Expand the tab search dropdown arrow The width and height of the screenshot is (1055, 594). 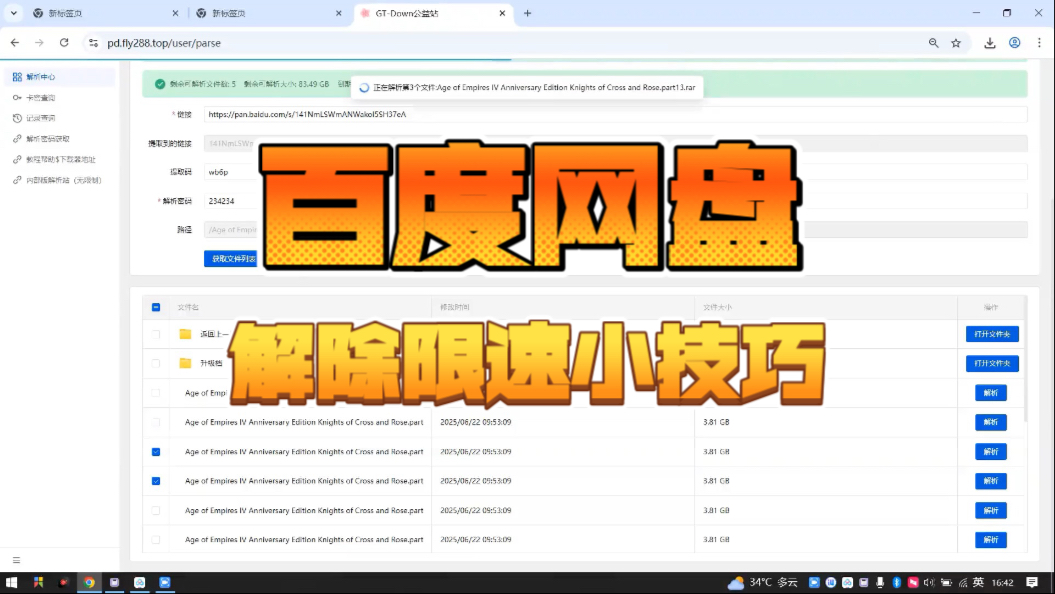pyautogui.click(x=13, y=13)
